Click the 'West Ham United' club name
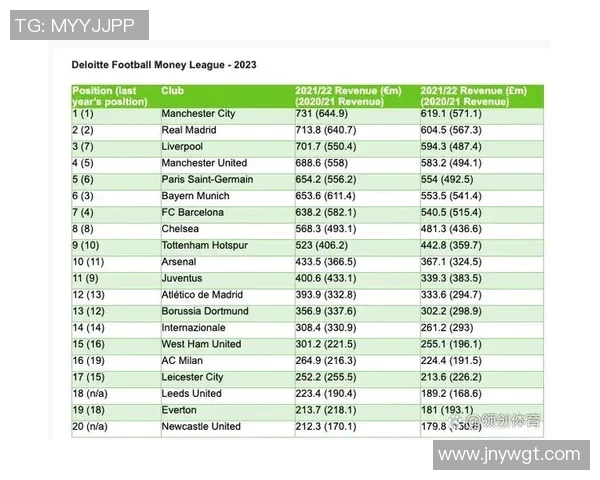Image resolution: width=600 pixels, height=480 pixels. (201, 344)
